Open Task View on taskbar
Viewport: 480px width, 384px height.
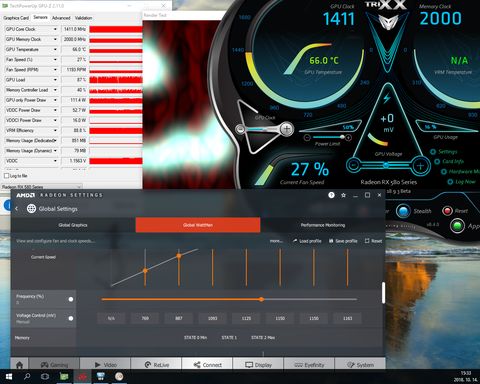coord(45,377)
